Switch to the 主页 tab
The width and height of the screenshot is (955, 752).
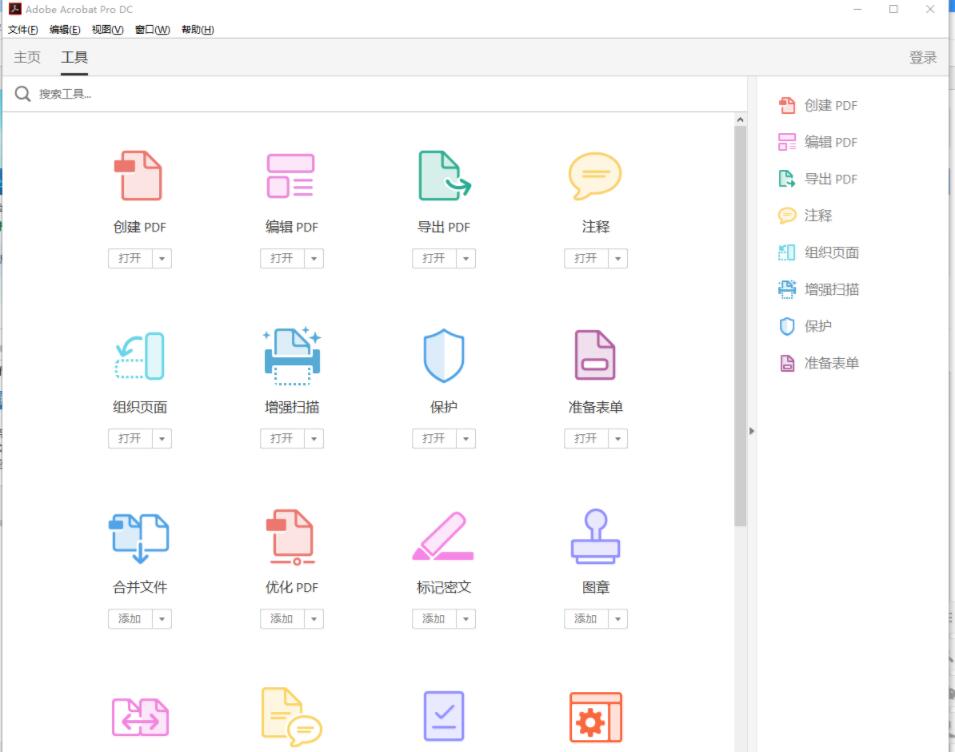pos(27,57)
